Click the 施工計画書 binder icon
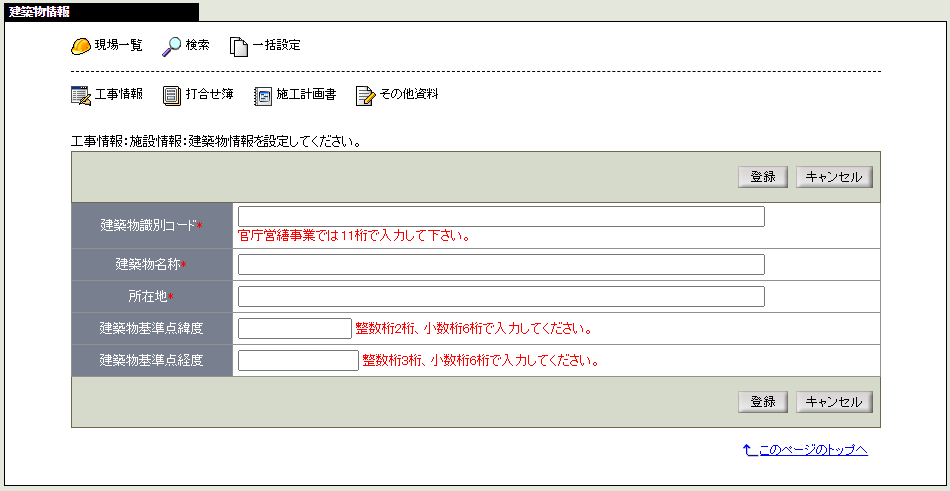Screen dimensions: 950x491 pyautogui.click(x=264, y=96)
